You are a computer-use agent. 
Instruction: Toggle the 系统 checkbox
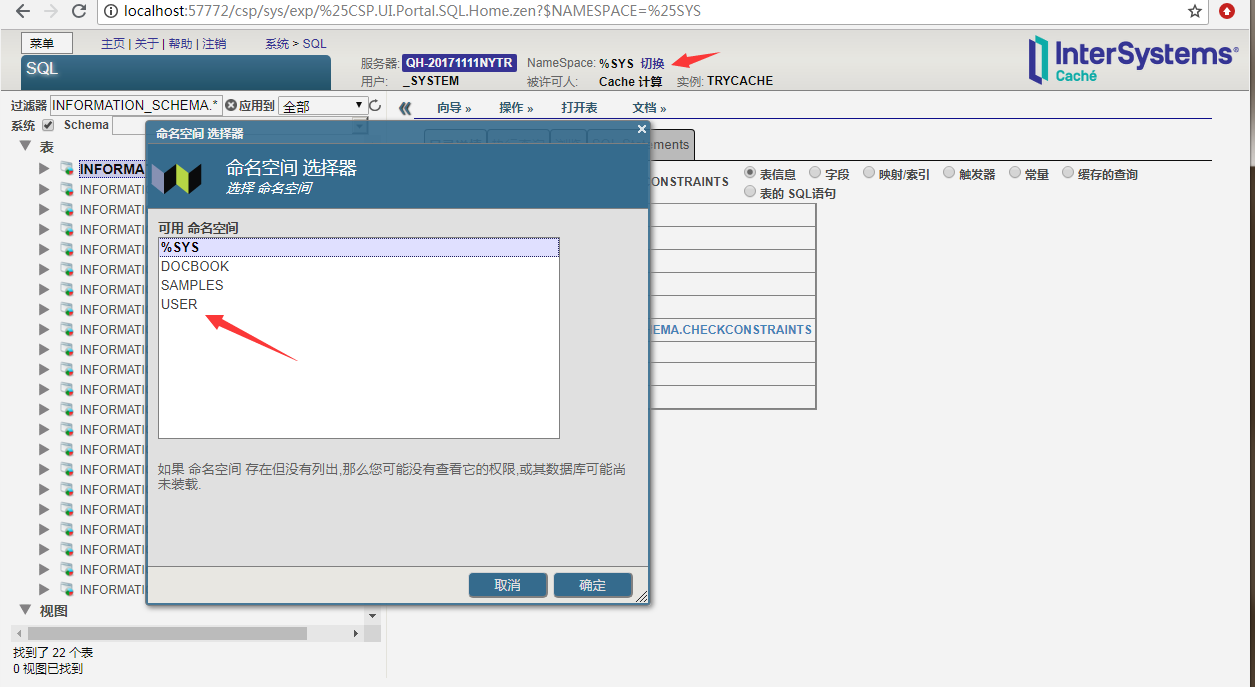tap(46, 125)
